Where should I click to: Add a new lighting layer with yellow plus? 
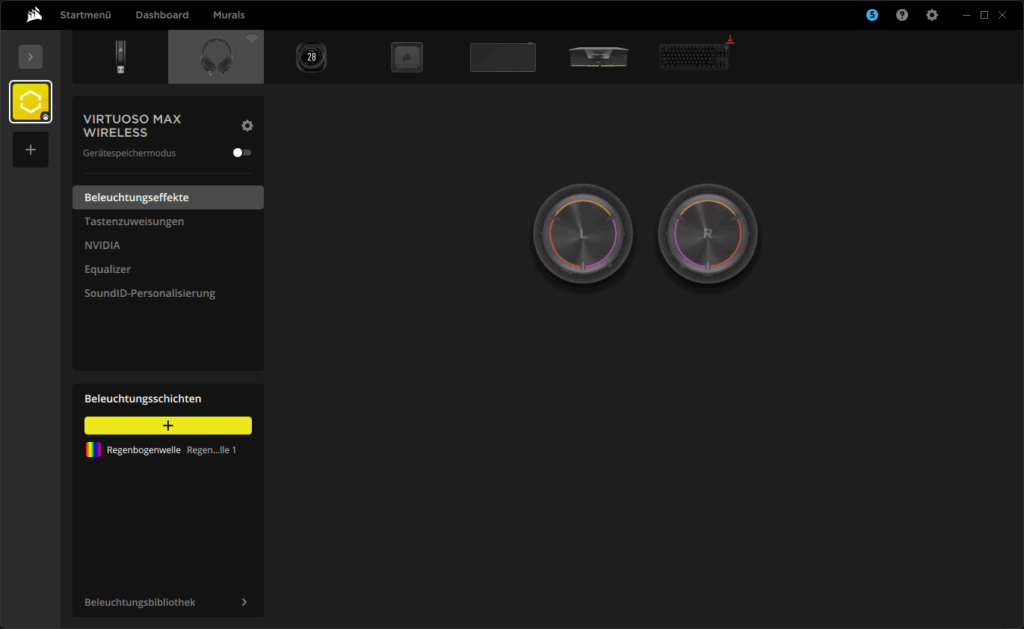tap(168, 425)
